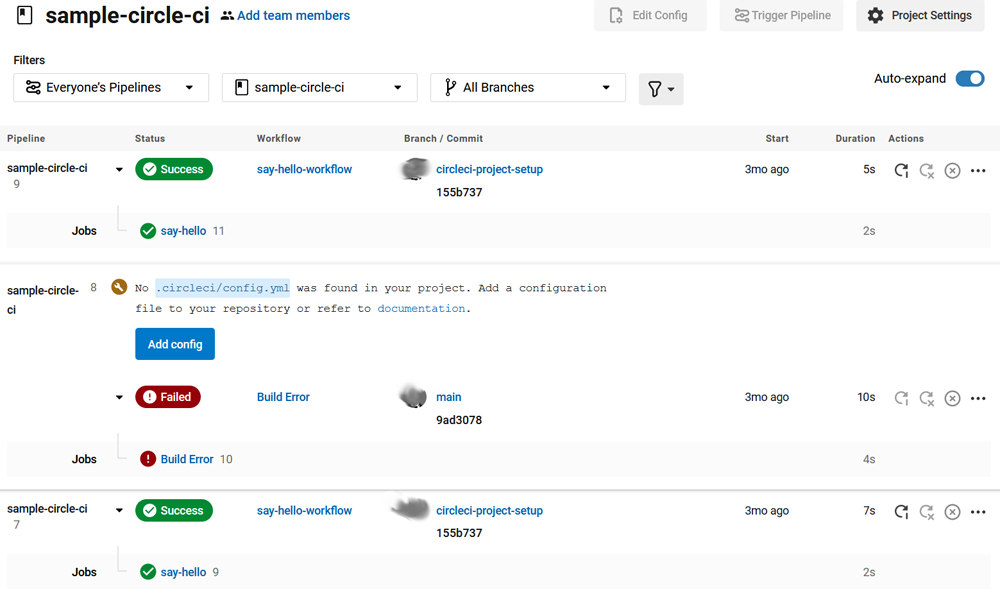Image resolution: width=1000 pixels, height=589 pixels.
Task: Select the say-hello job under pipeline 7
Action: pos(182,571)
